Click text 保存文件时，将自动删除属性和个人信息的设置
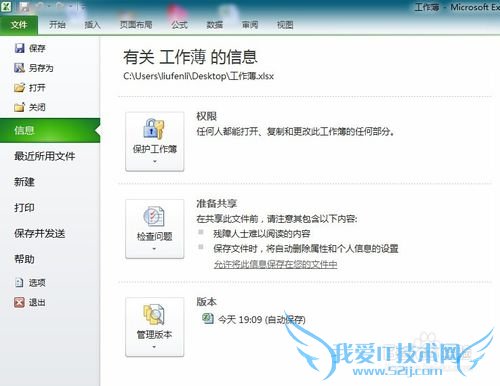This screenshot has height=386, width=500. click(306, 249)
